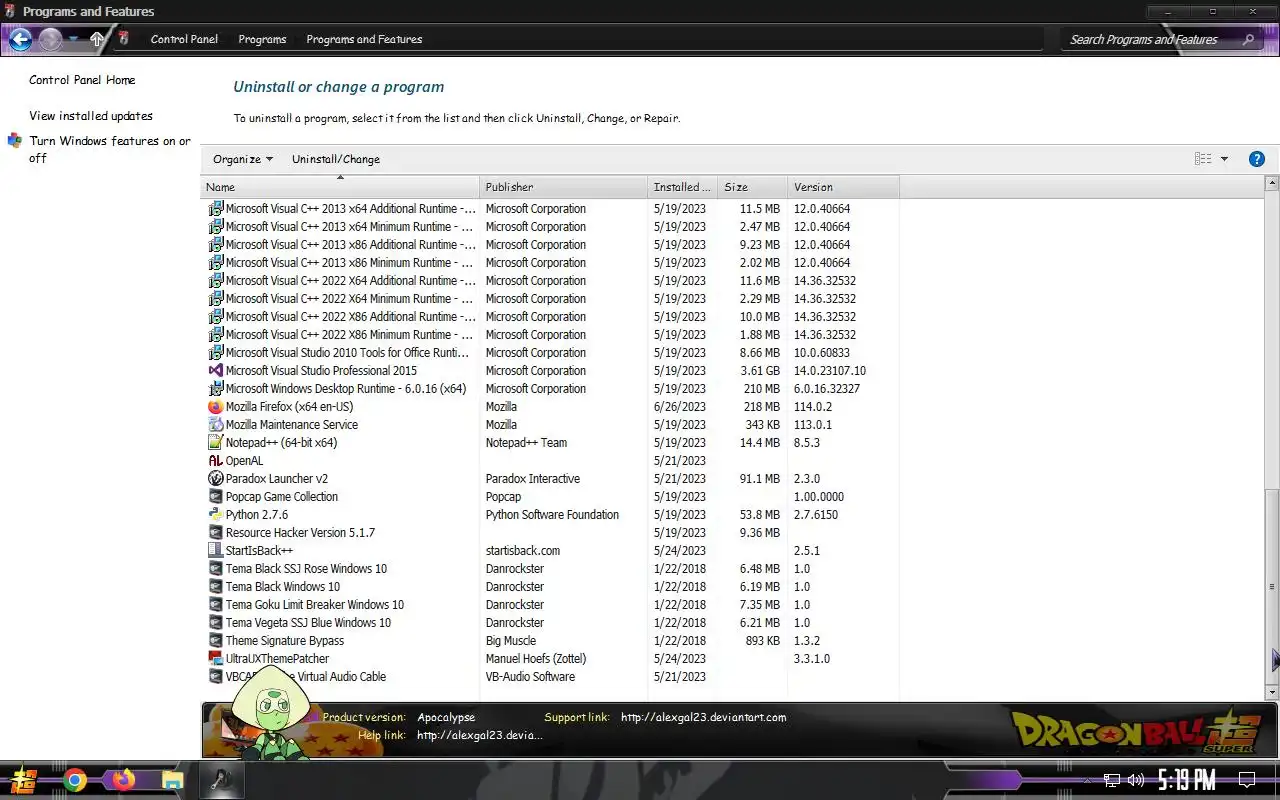
Task: Click the 3.61 GB size cell
Action: tap(760, 371)
